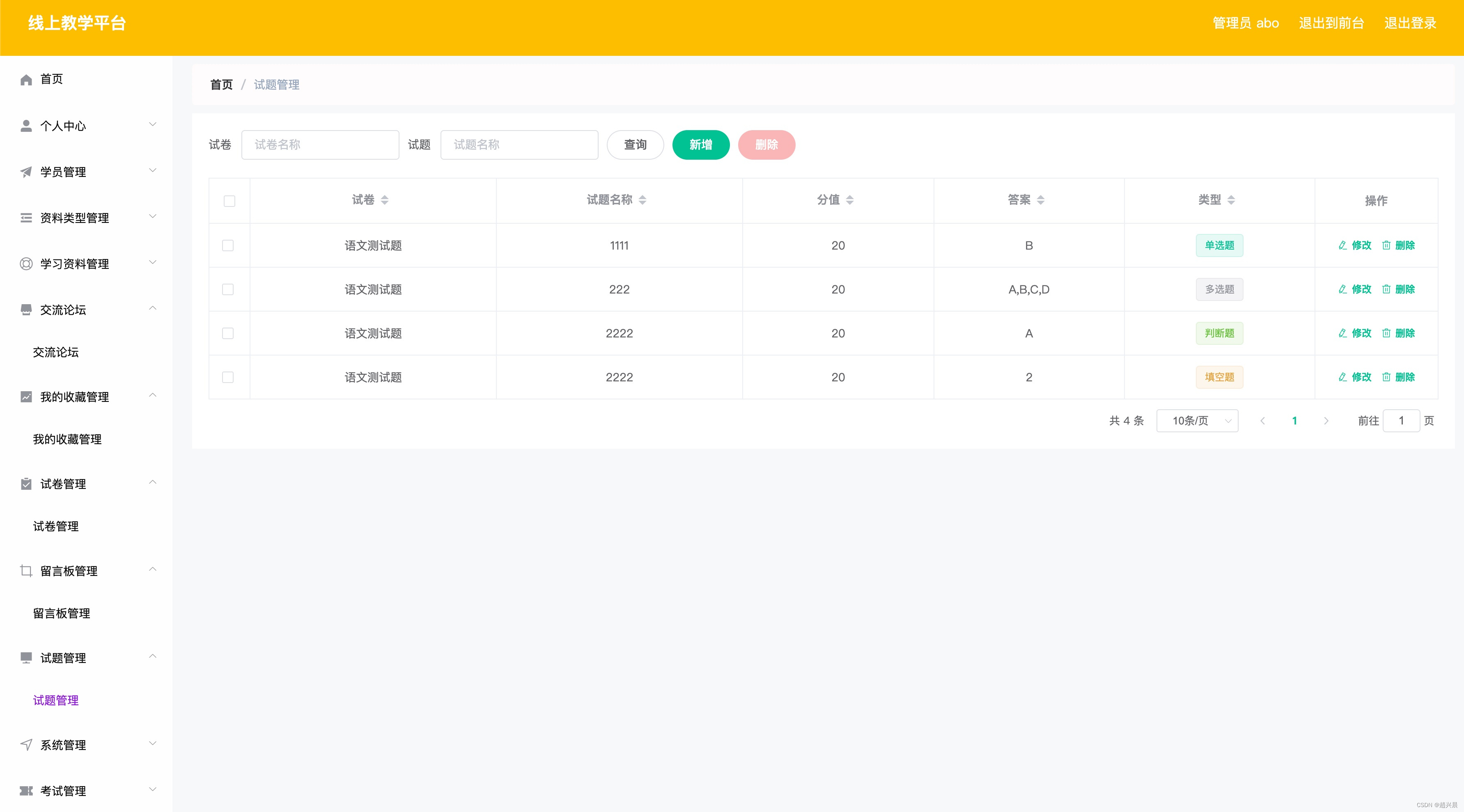1464x812 pixels.
Task: Click 修改 in the 填空题 row
Action: (x=1362, y=377)
